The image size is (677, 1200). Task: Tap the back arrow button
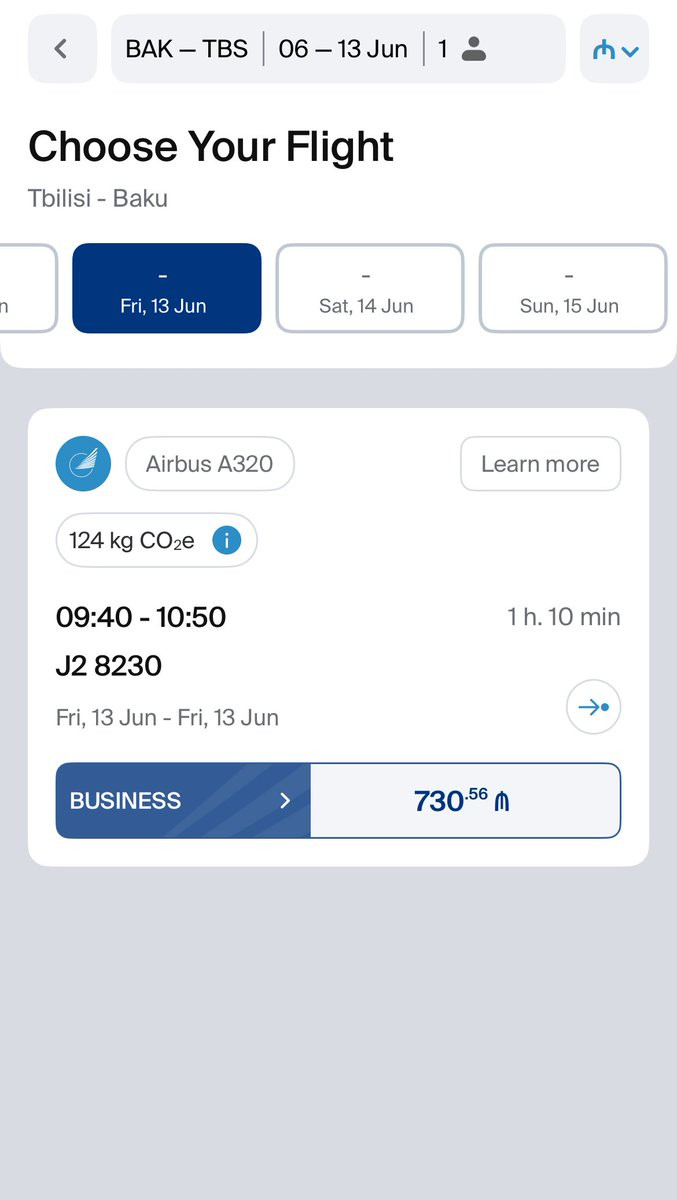click(x=62, y=48)
